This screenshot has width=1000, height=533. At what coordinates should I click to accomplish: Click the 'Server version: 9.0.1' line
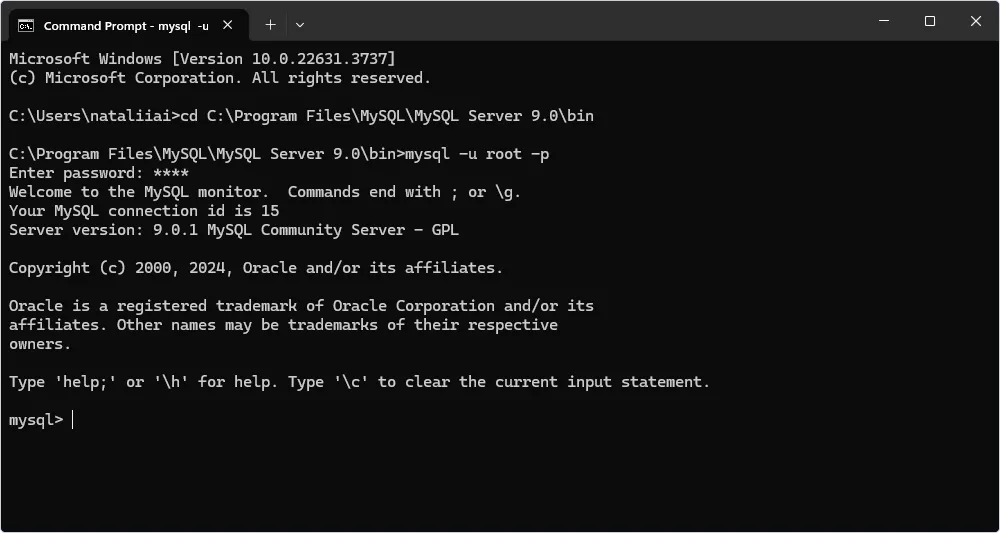pos(234,230)
